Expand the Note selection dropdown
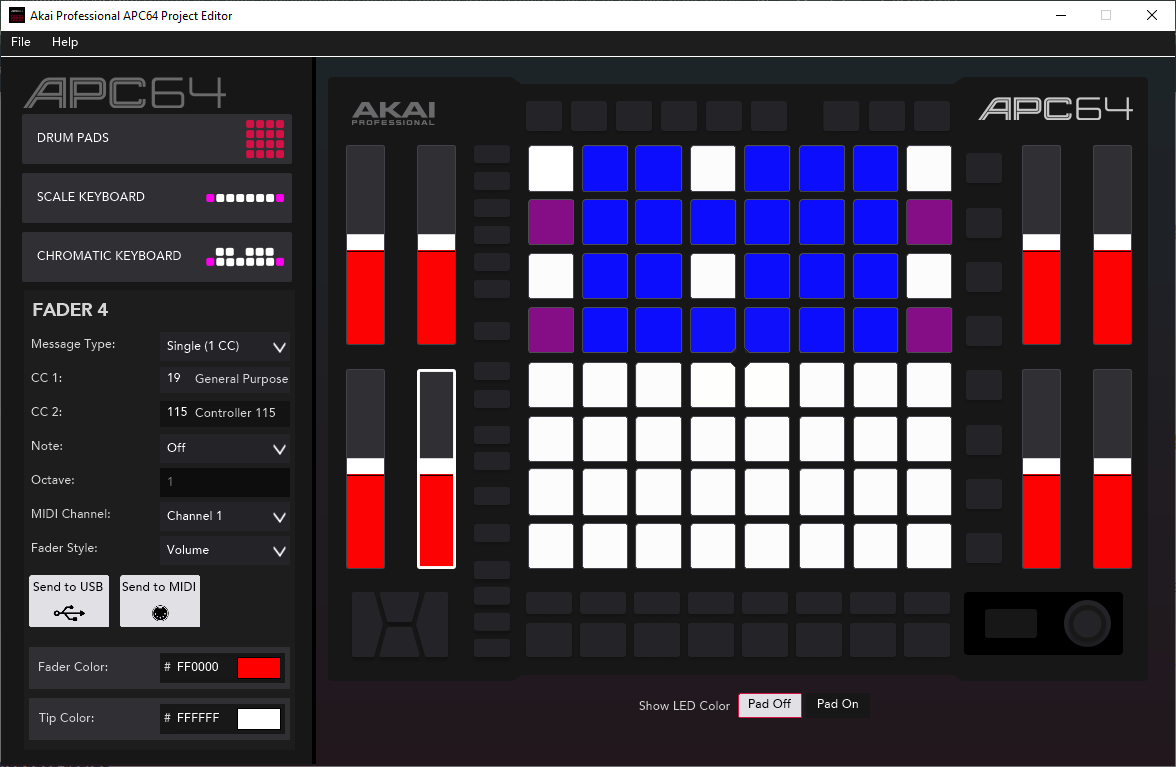Viewport: 1176px width, 767px height. (x=224, y=447)
